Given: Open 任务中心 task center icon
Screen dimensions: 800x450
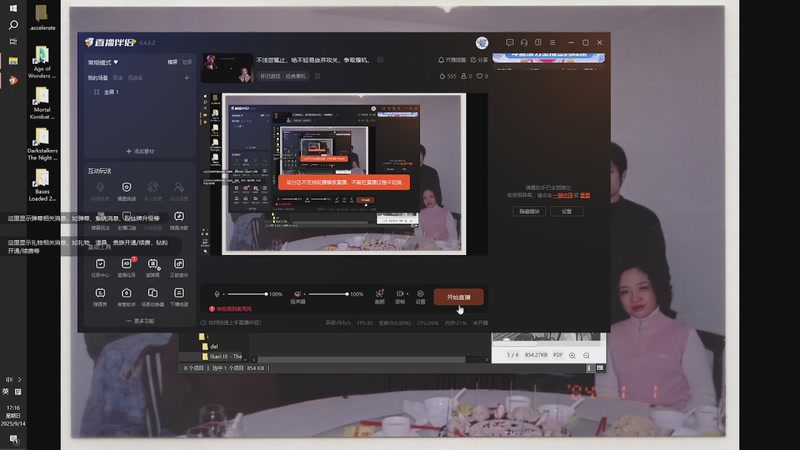Looking at the screenshot, I should point(100,264).
